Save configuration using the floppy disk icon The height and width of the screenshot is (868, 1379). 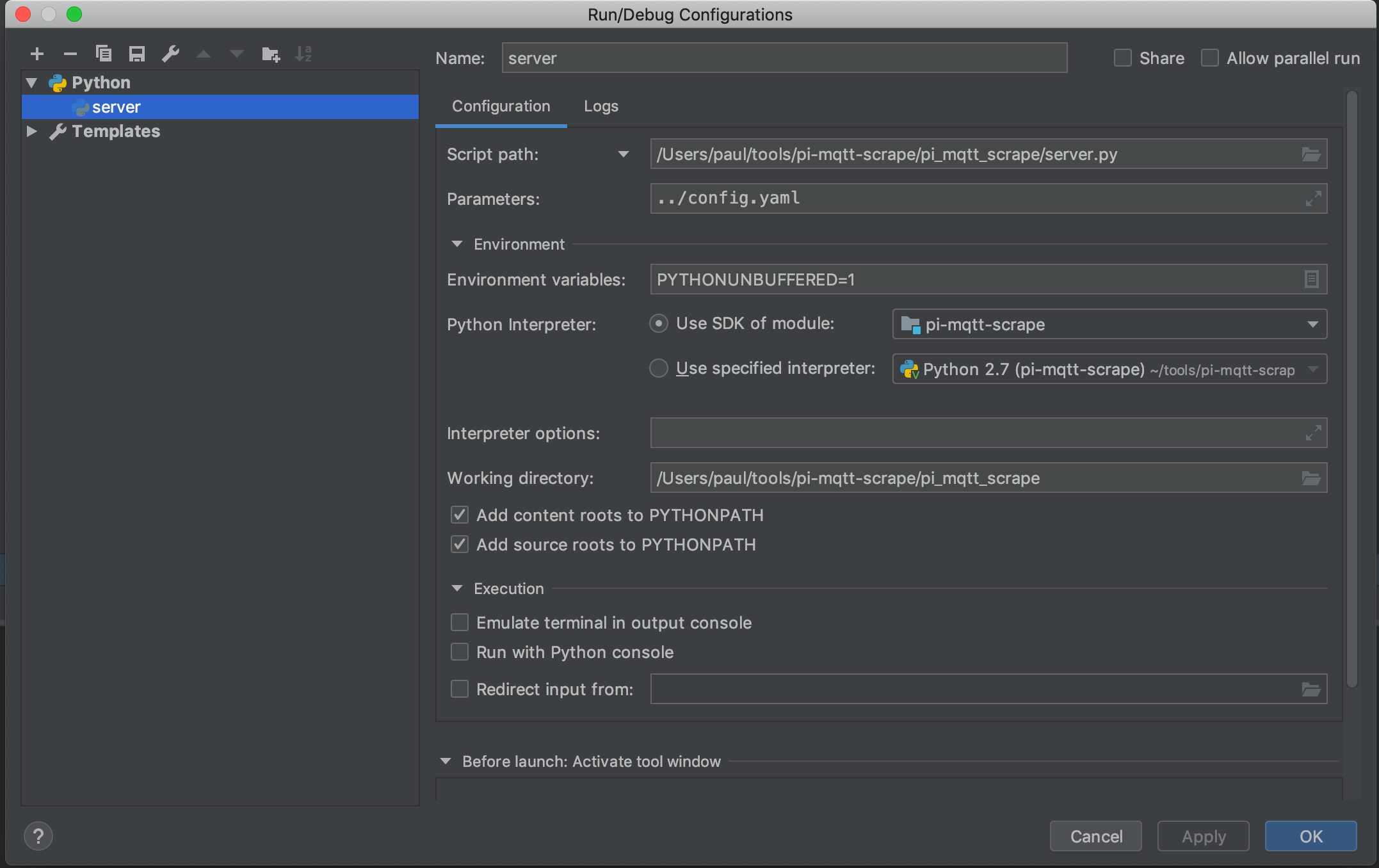tap(137, 54)
